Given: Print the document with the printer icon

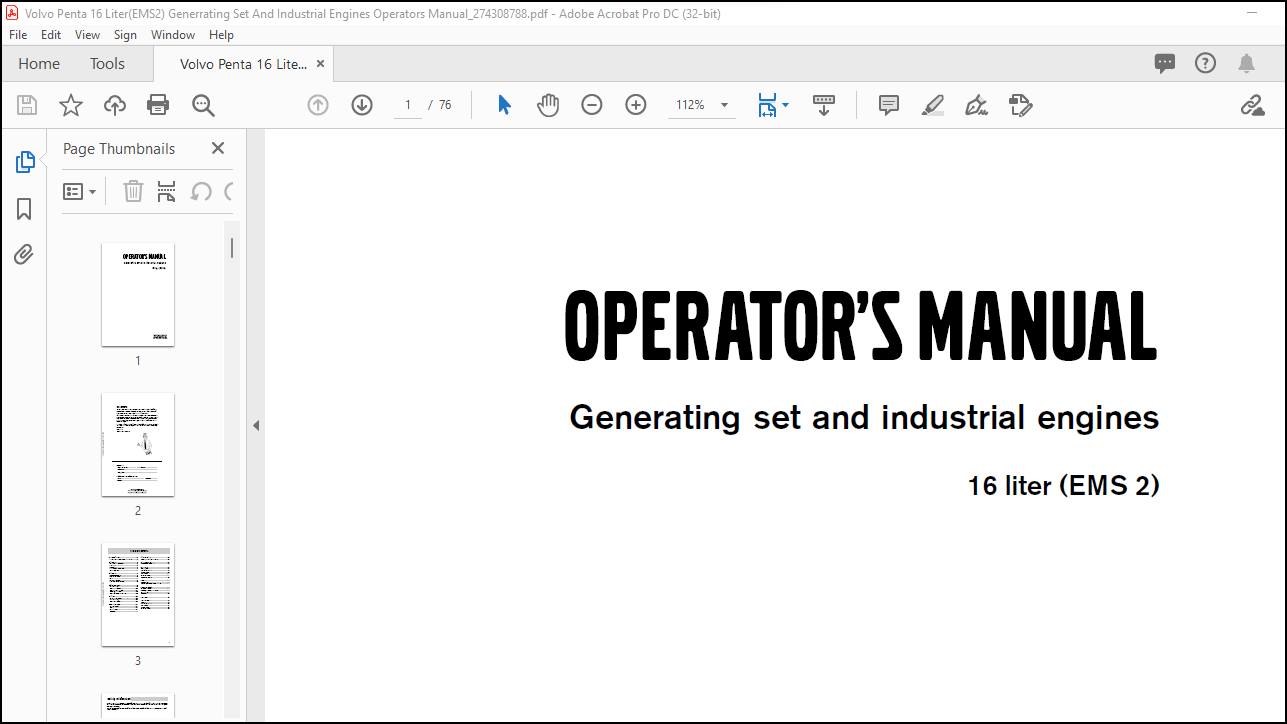Looking at the screenshot, I should tap(158, 105).
